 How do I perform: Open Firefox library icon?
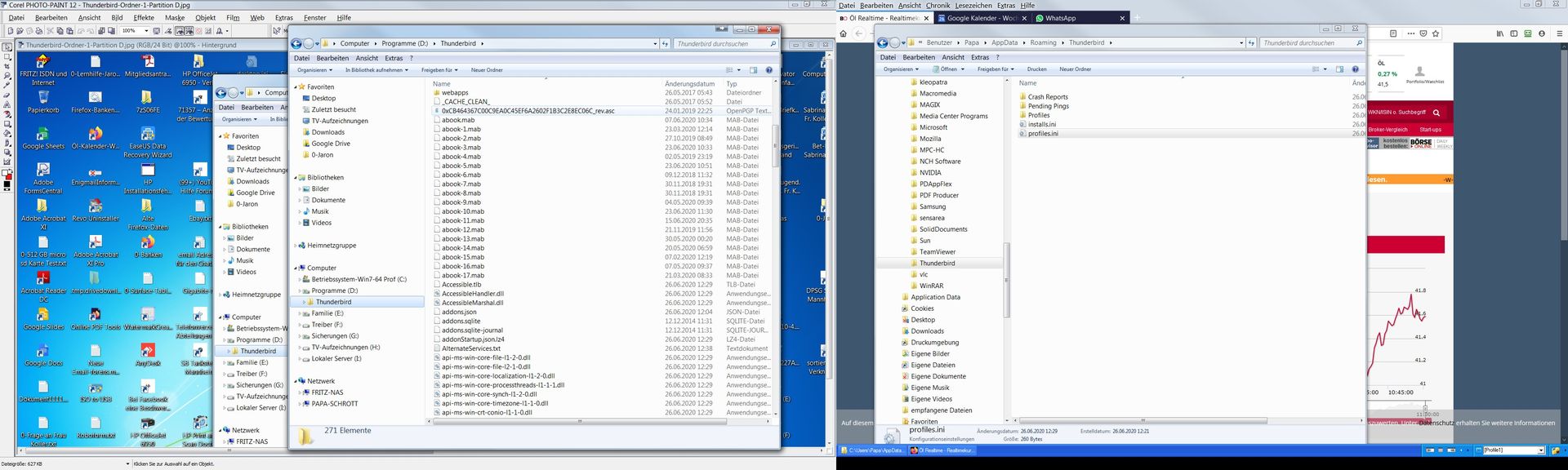coord(1500,33)
